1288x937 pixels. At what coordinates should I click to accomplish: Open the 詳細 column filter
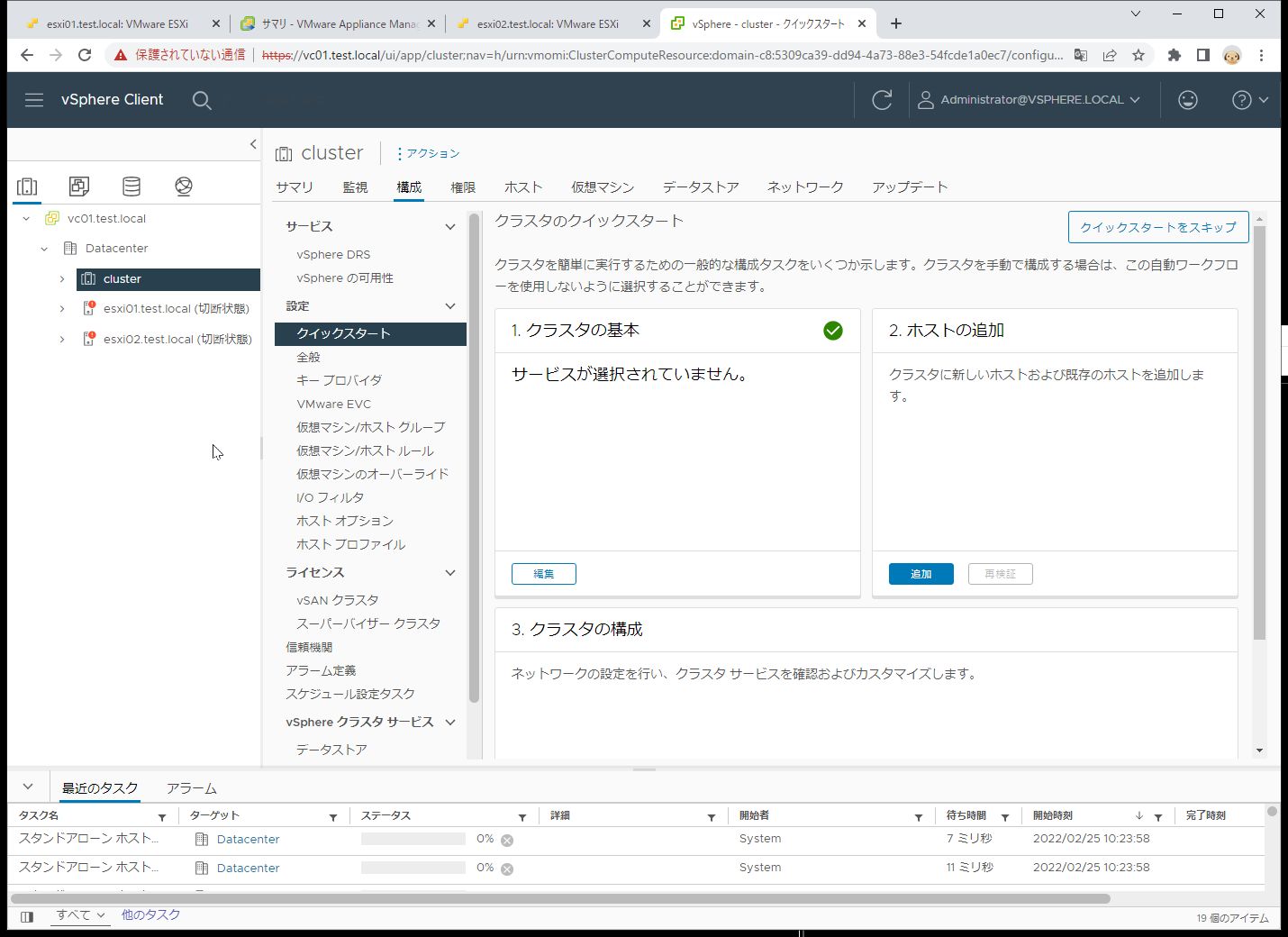[712, 817]
